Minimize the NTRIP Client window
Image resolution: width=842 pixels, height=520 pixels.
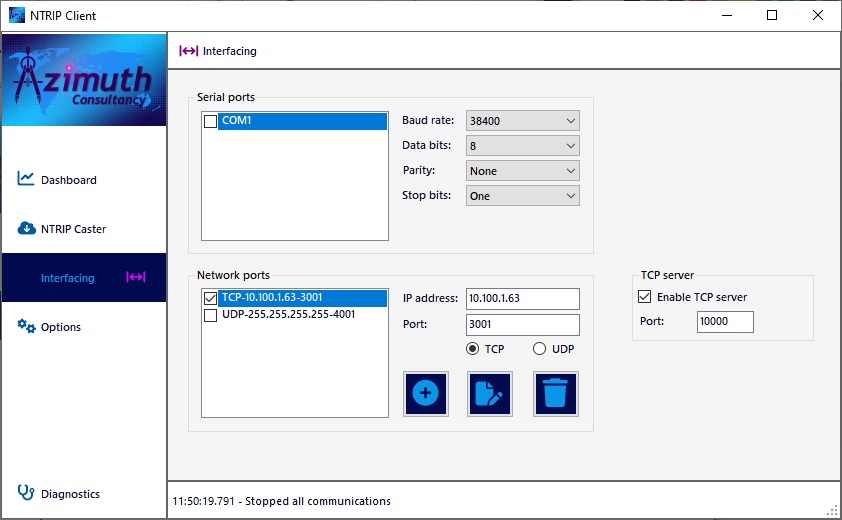click(727, 15)
